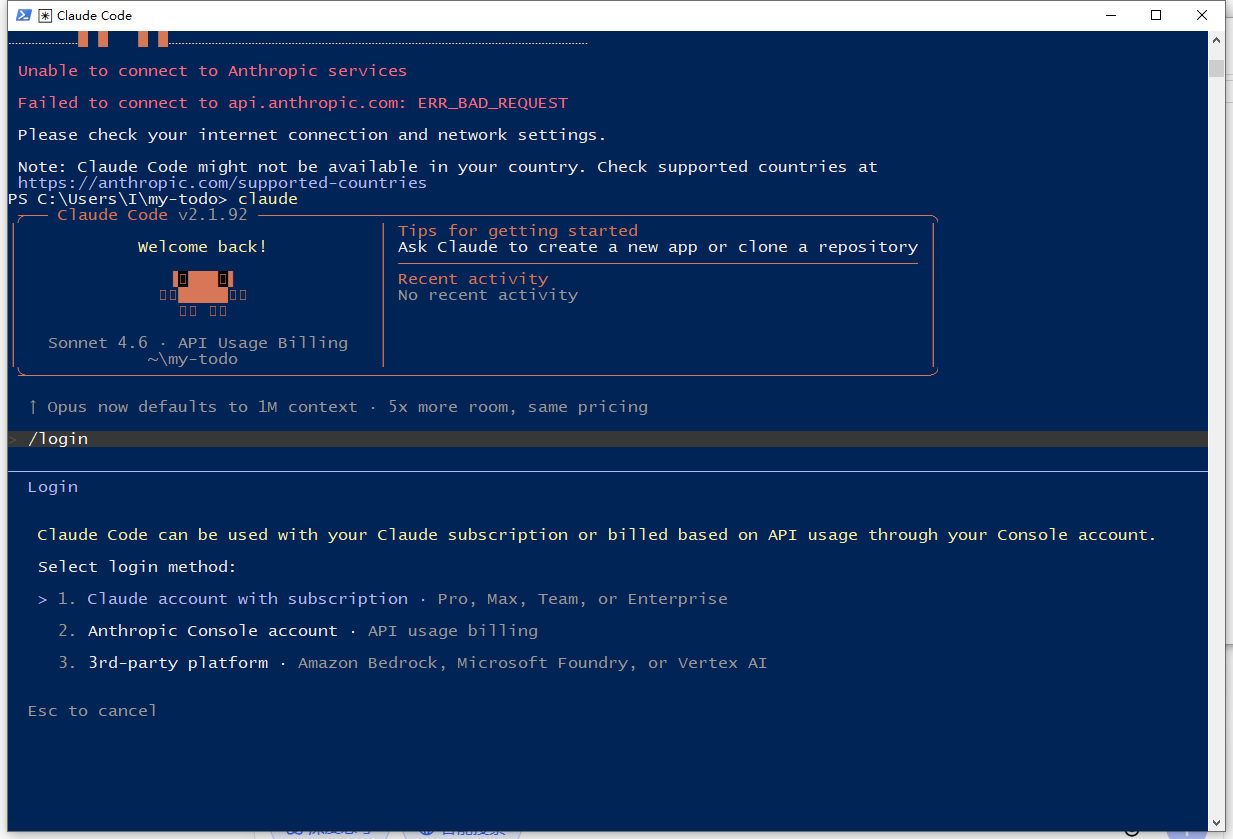The image size is (1233, 839).
Task: Select Claude account with subscription option
Action: click(x=383, y=599)
